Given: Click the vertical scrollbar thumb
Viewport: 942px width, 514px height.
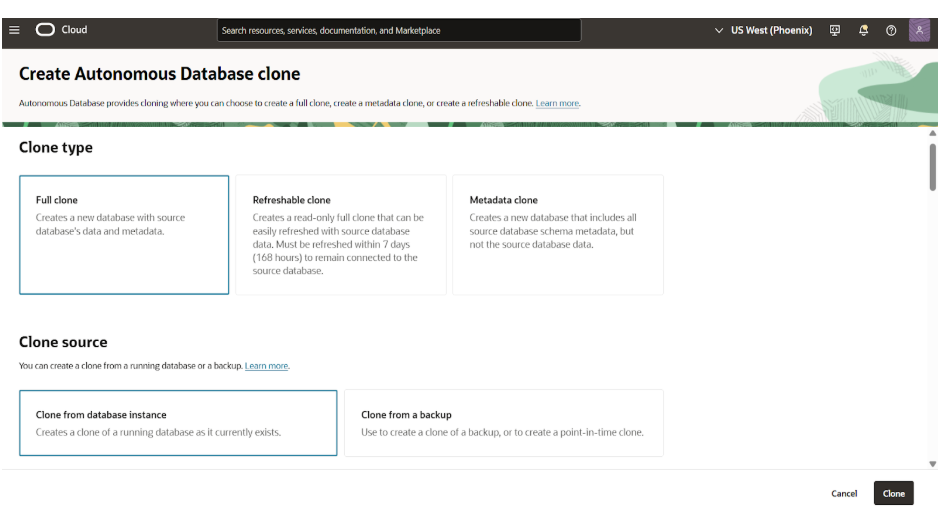Looking at the screenshot, I should click(932, 167).
